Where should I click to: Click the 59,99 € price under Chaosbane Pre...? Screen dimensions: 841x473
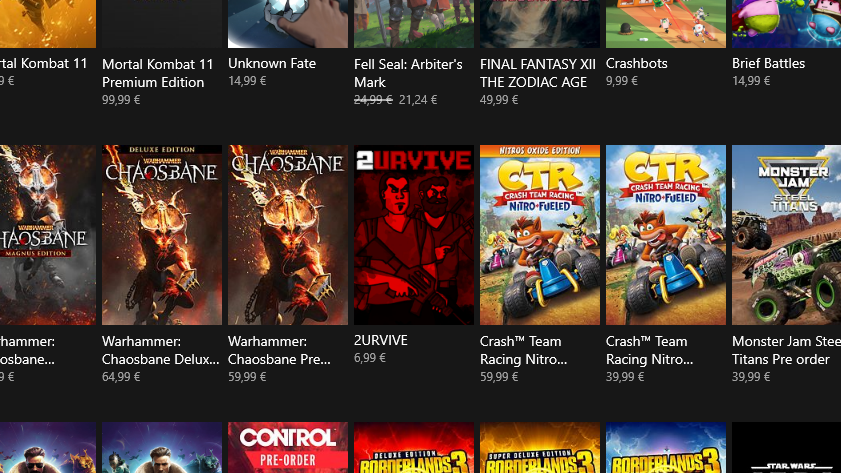click(247, 377)
